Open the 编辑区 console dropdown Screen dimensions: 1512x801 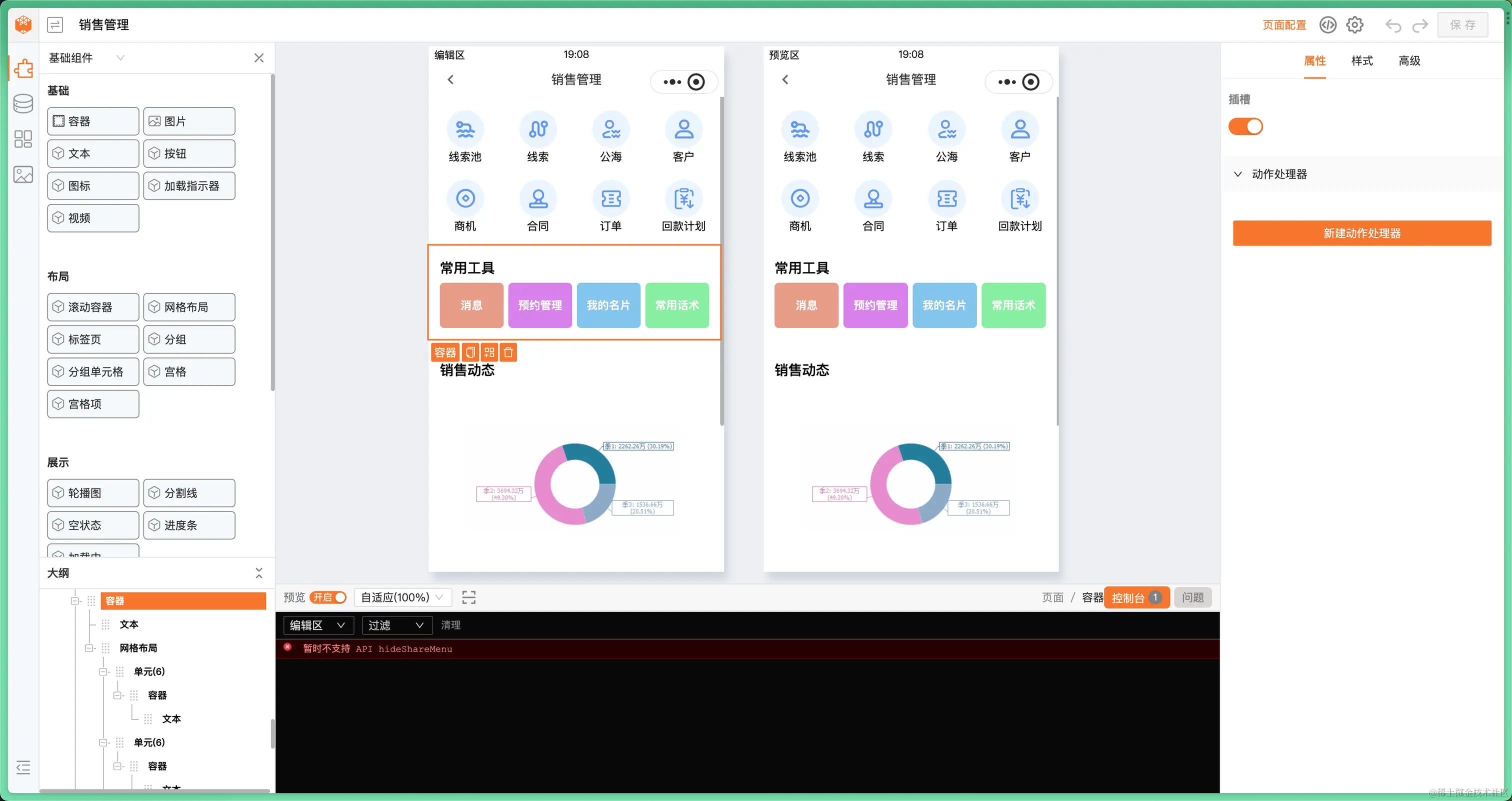(318, 625)
